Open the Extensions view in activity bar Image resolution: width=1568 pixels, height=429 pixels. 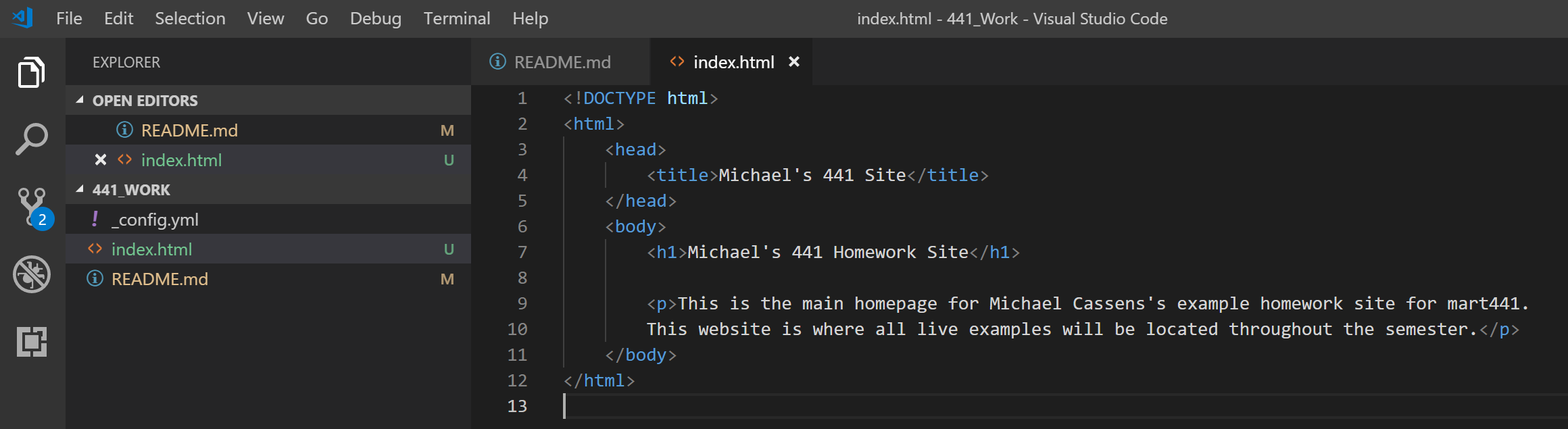pyautogui.click(x=32, y=342)
